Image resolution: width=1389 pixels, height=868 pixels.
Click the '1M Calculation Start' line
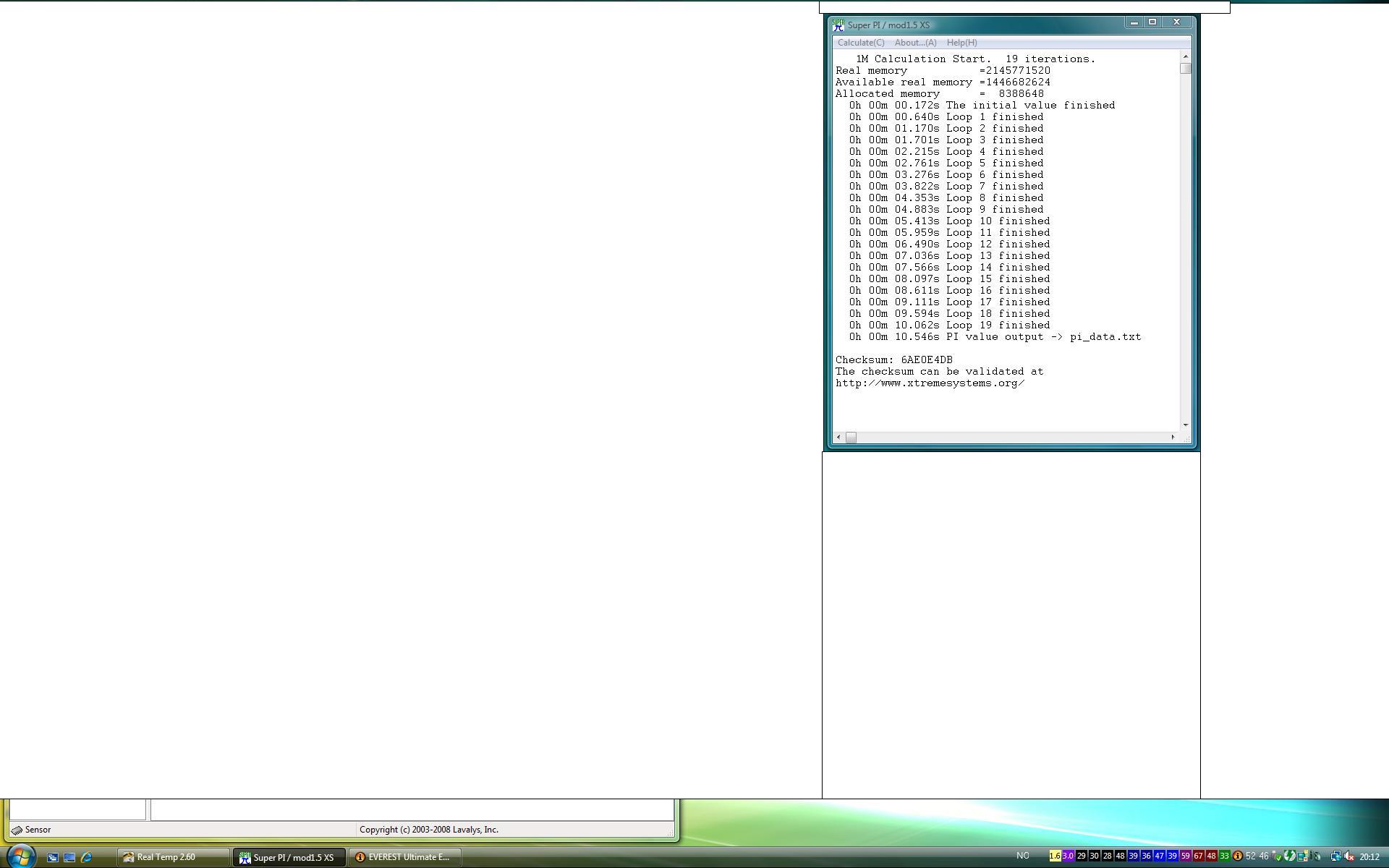(x=975, y=59)
